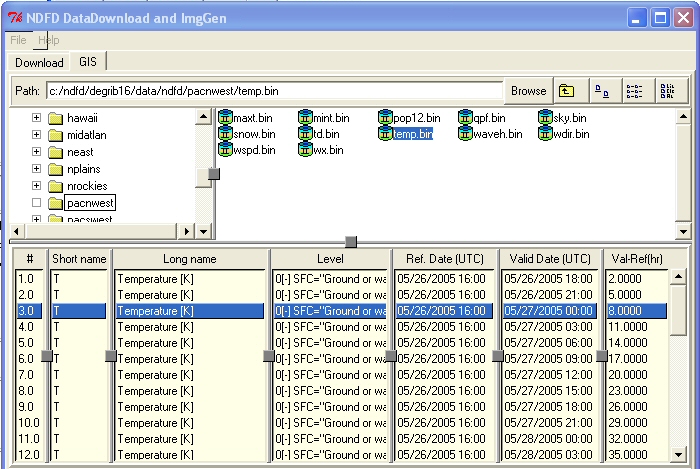This screenshot has width=700, height=469.
Task: Click the midatlan folder icon
Action: point(55,135)
